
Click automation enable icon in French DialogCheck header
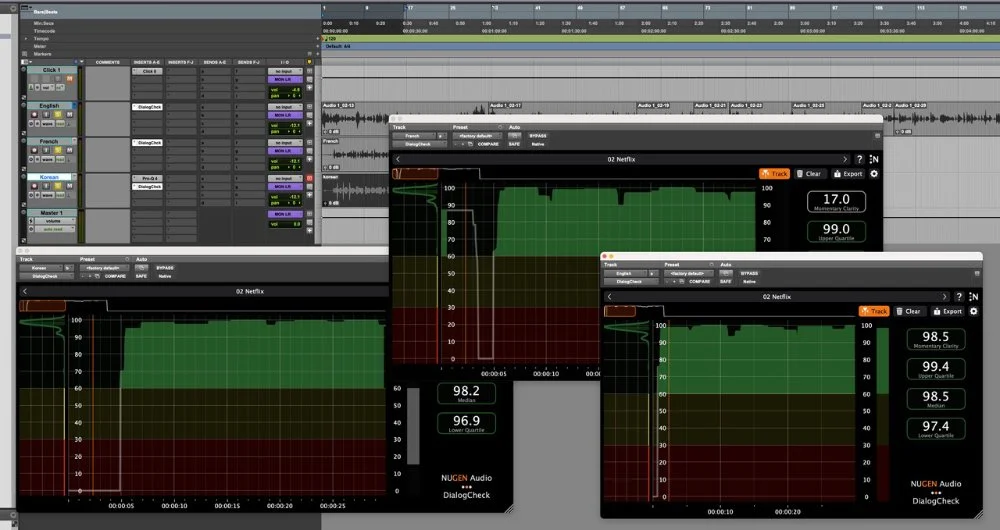[x=514, y=136]
